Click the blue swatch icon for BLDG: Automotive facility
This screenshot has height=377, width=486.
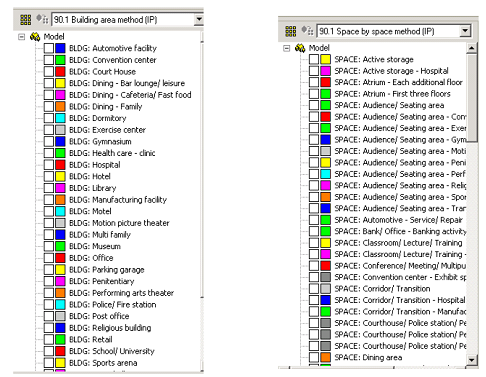tap(60, 48)
